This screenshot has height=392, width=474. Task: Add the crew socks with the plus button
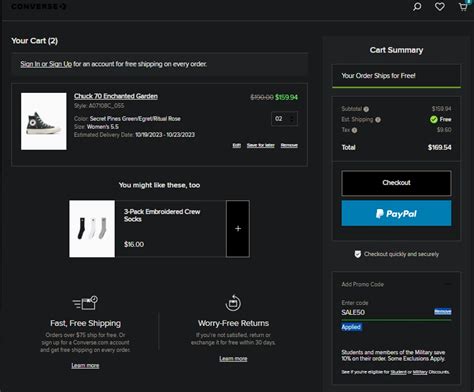click(238, 229)
